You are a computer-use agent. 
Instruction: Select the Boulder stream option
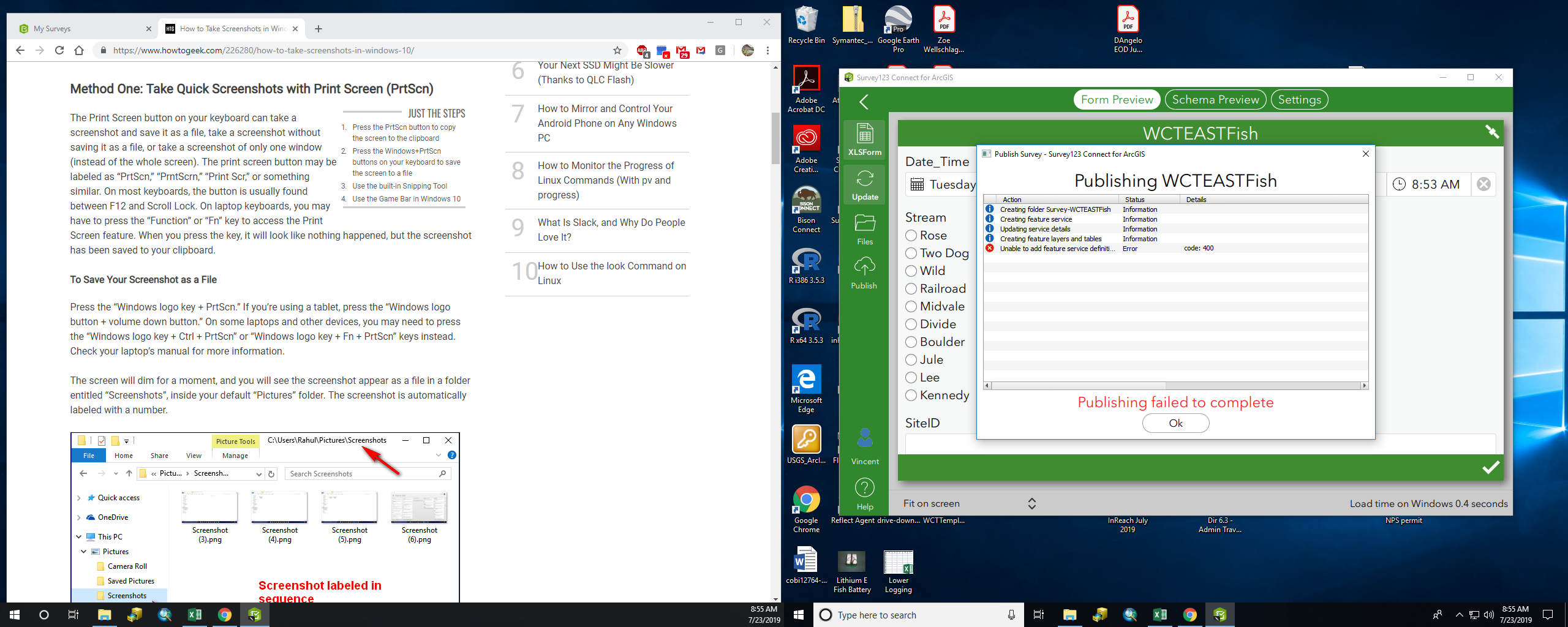(x=911, y=342)
